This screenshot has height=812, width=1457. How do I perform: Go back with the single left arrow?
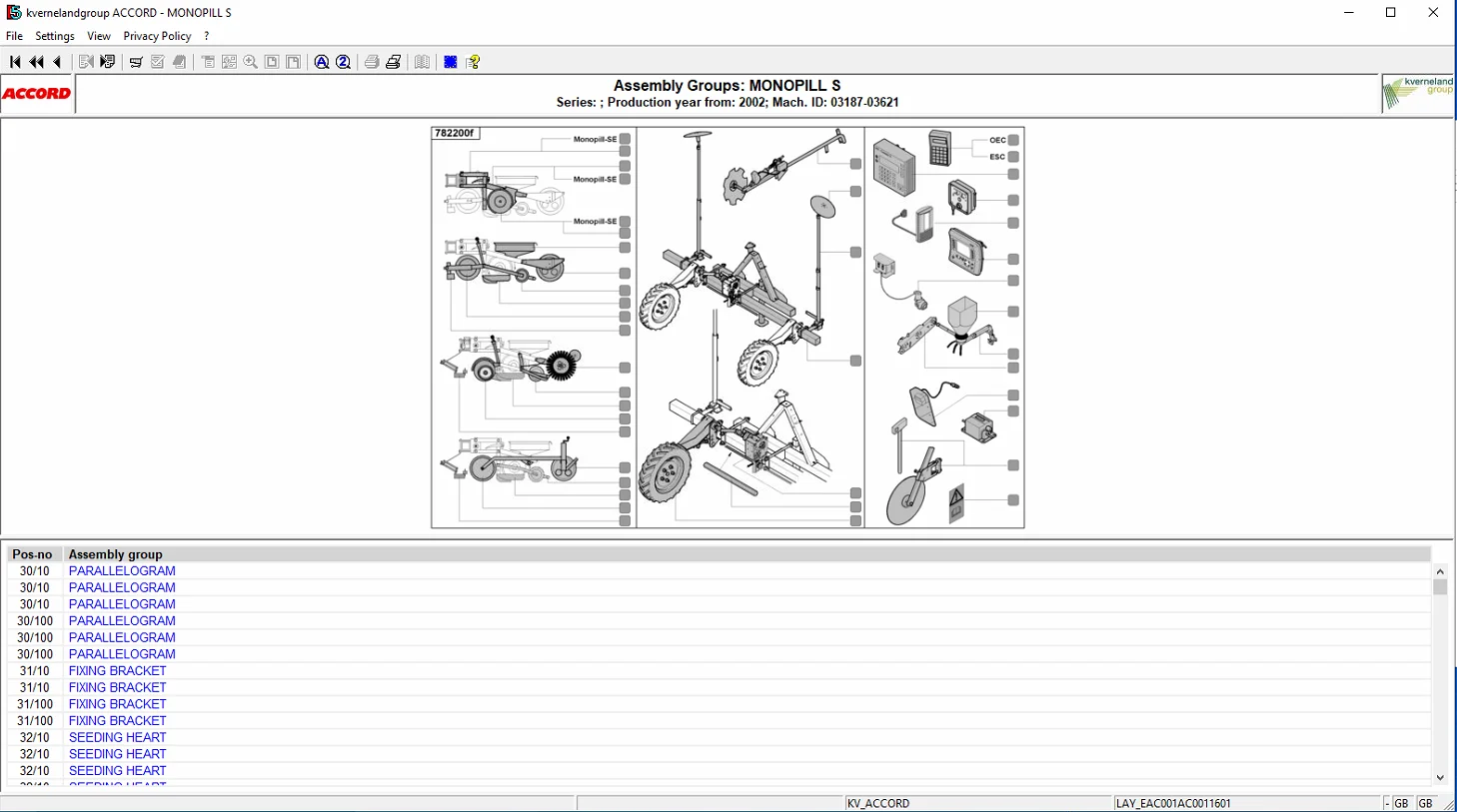[58, 62]
